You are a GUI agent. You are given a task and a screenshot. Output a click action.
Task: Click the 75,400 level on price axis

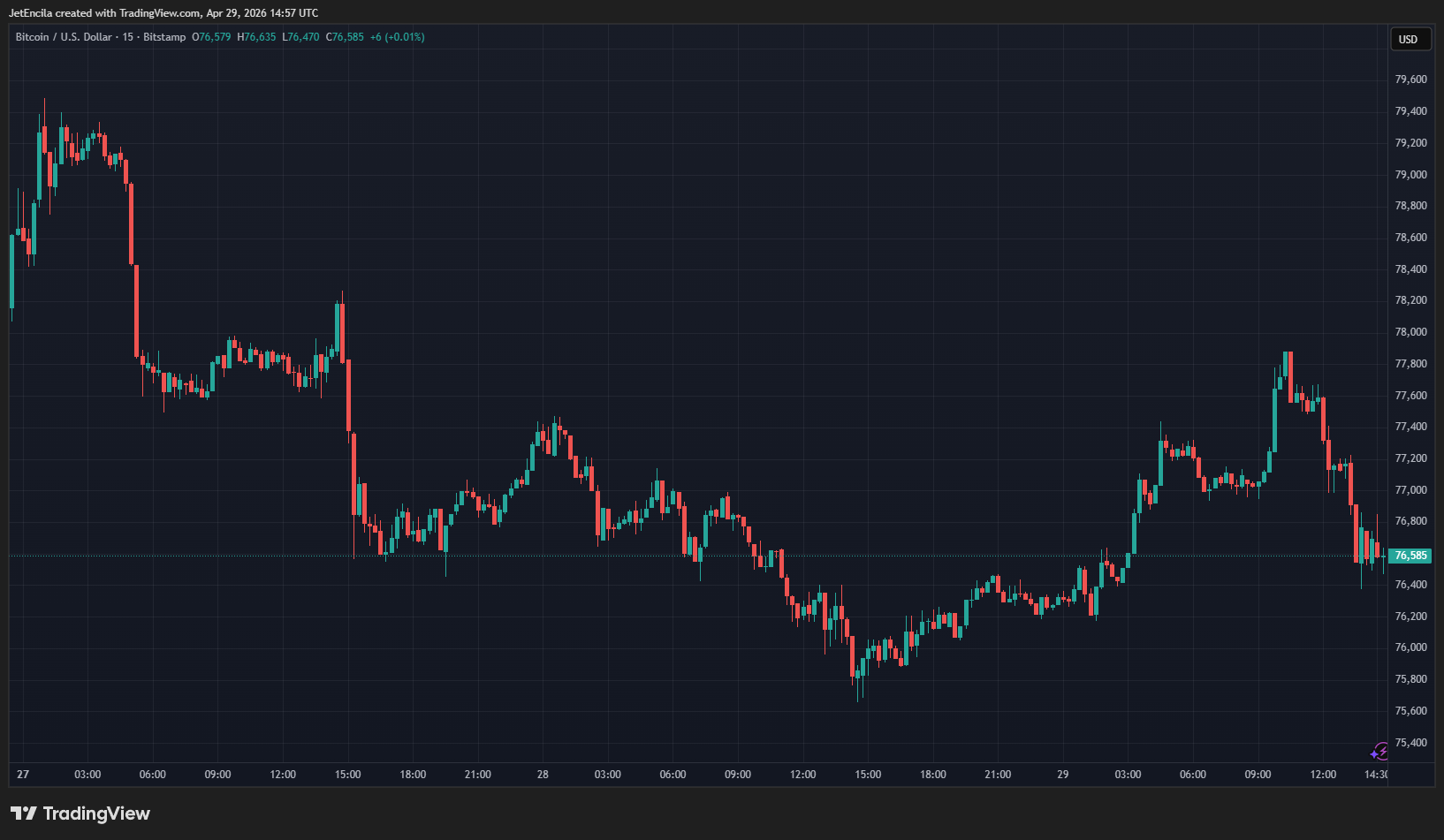pyautogui.click(x=1410, y=743)
